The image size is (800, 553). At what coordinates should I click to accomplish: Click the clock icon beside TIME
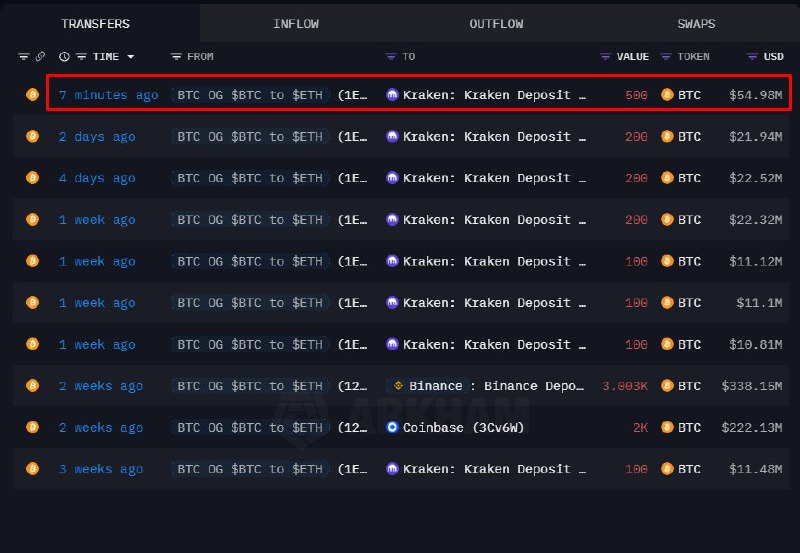click(x=64, y=57)
